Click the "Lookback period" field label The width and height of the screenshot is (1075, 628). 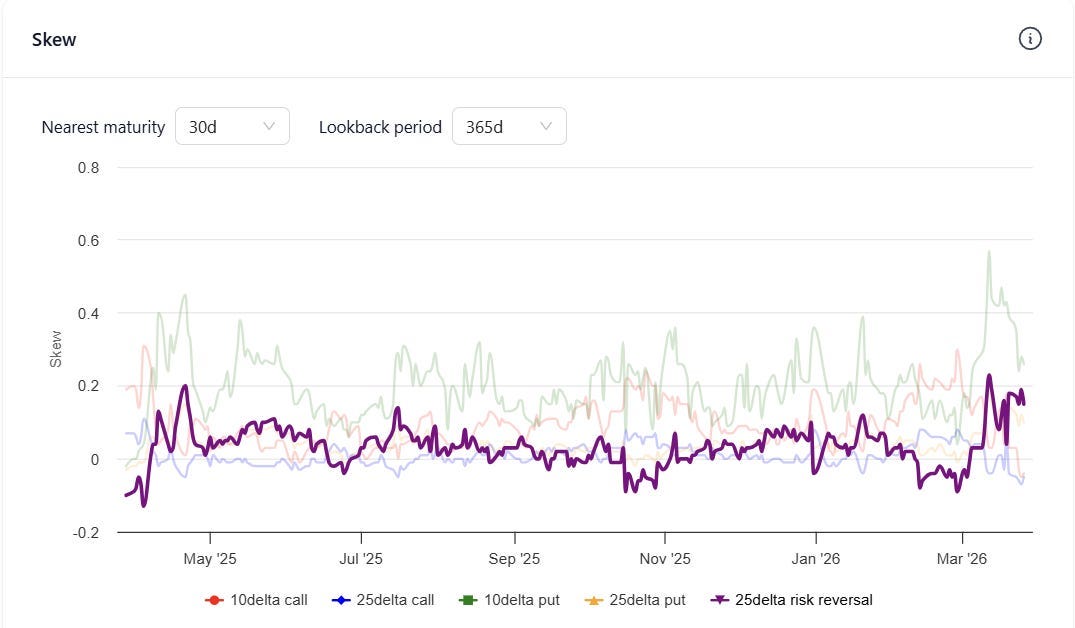(x=380, y=127)
